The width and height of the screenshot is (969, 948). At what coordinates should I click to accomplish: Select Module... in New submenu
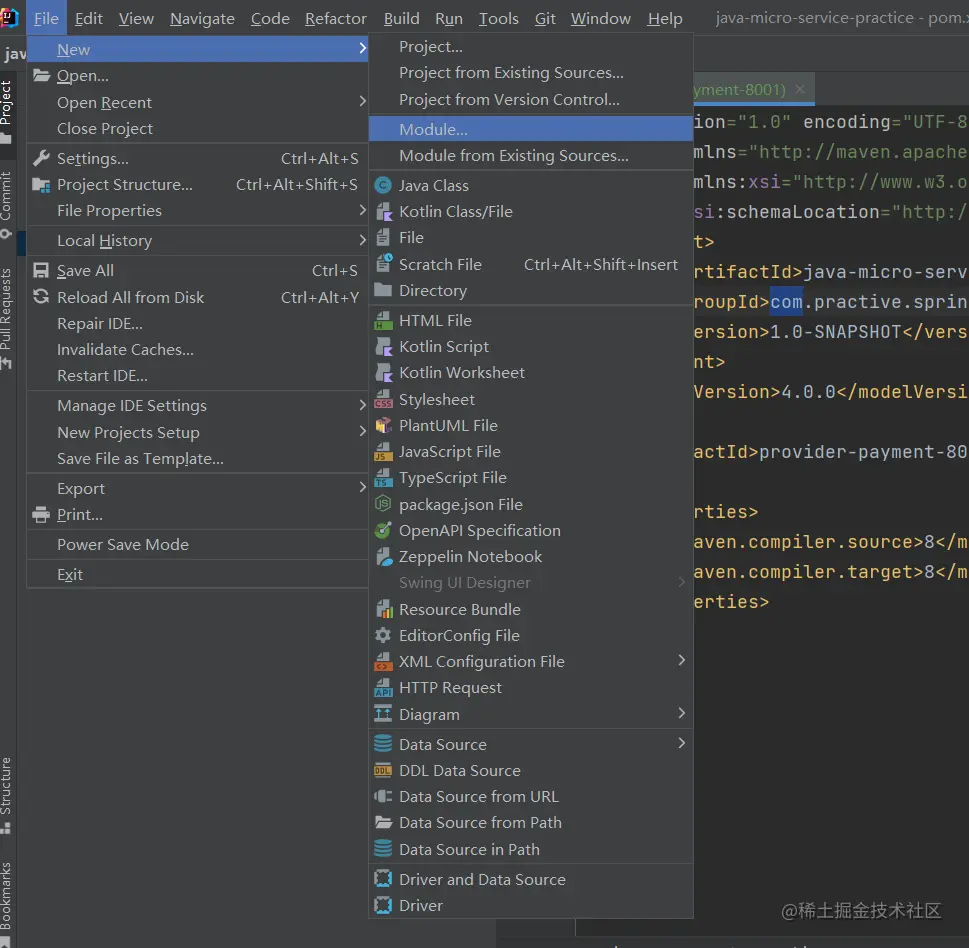(531, 129)
